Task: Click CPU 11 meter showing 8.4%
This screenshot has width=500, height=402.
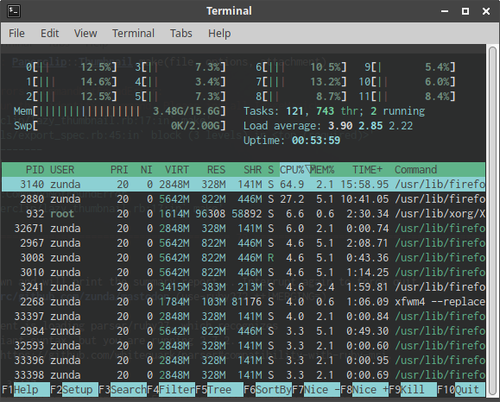Action: (407, 96)
